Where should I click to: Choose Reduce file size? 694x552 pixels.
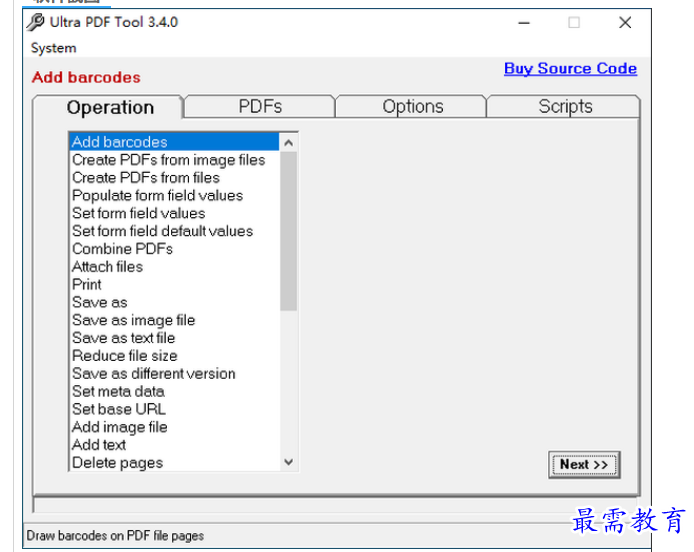(x=174, y=355)
